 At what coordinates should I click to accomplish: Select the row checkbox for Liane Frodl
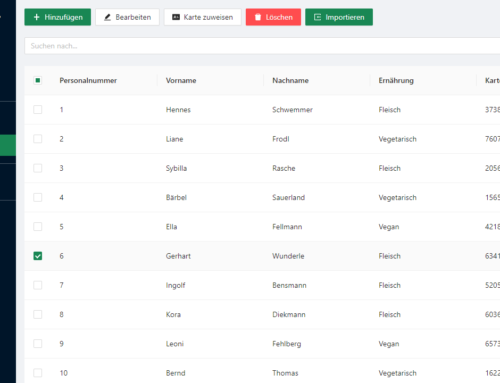click(x=38, y=139)
